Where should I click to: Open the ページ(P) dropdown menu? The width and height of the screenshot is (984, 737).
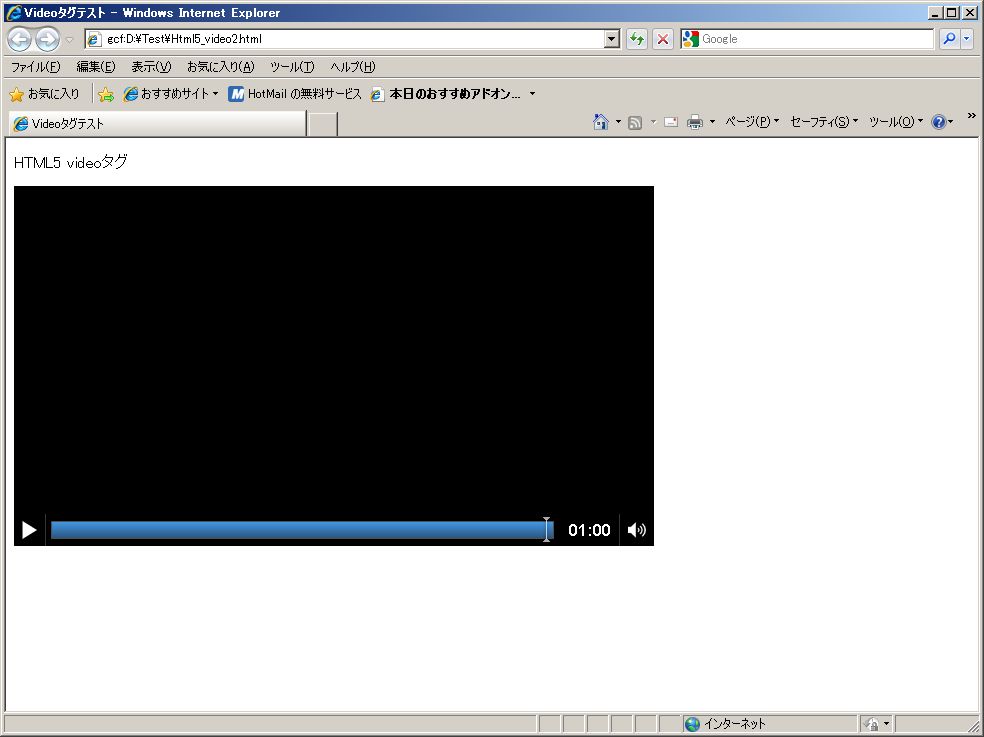(751, 122)
